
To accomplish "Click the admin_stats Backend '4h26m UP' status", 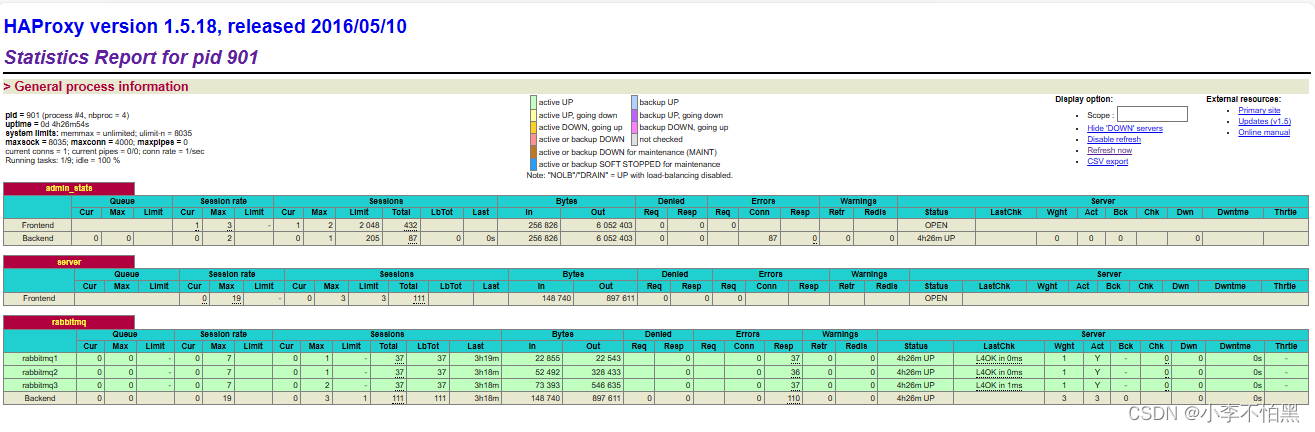I will tap(935, 238).
